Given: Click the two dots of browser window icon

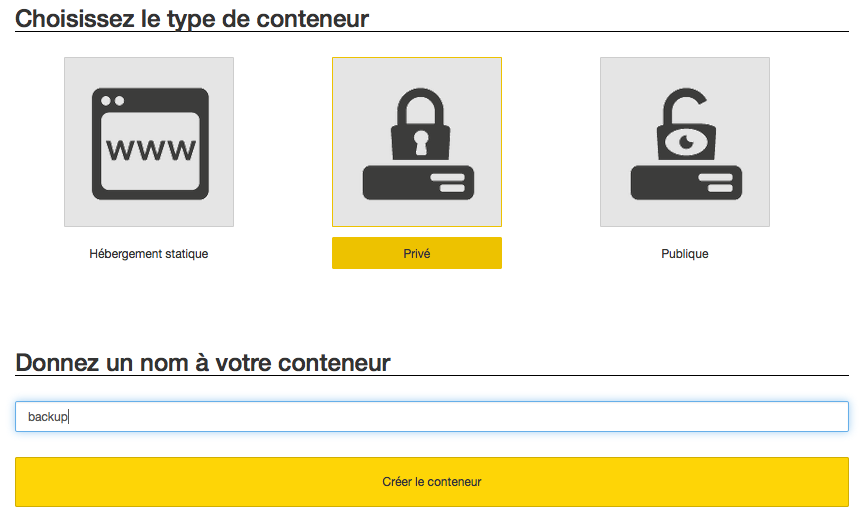Looking at the screenshot, I should click(x=113, y=101).
